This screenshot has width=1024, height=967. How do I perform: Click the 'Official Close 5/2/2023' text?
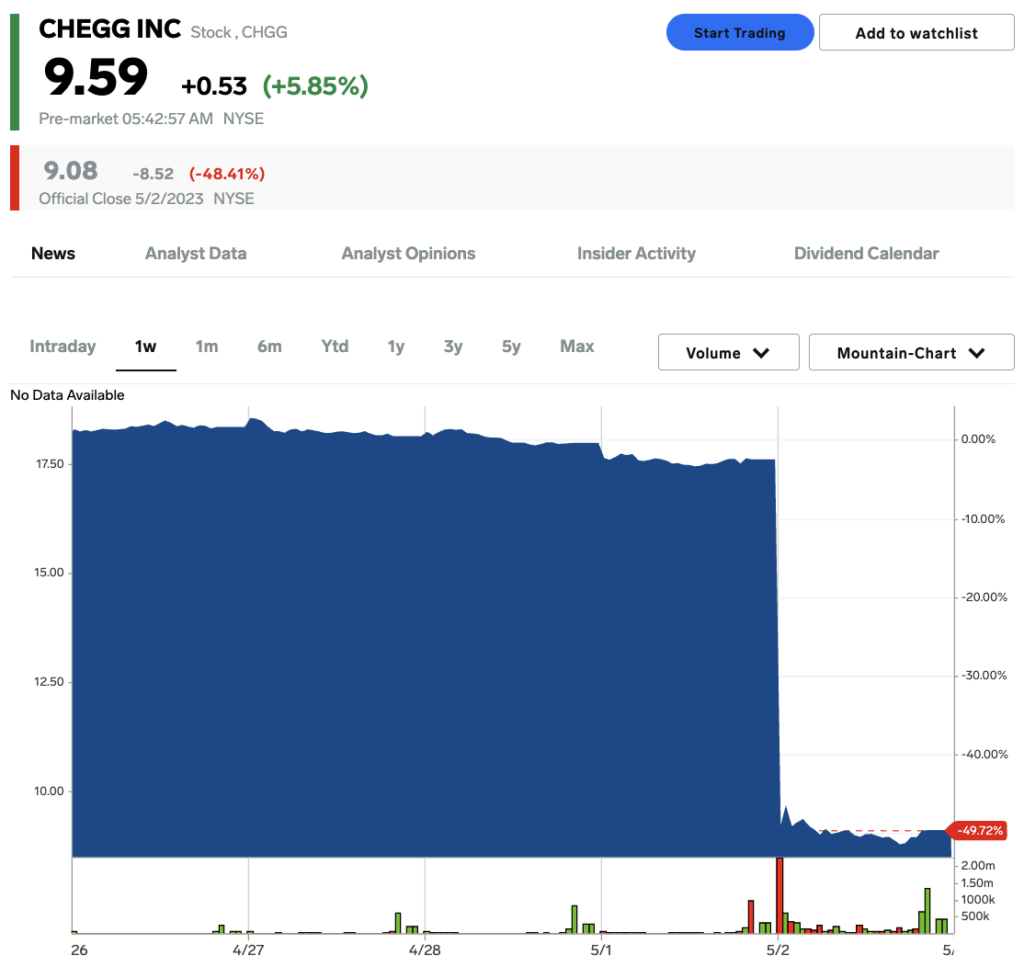[x=121, y=198]
